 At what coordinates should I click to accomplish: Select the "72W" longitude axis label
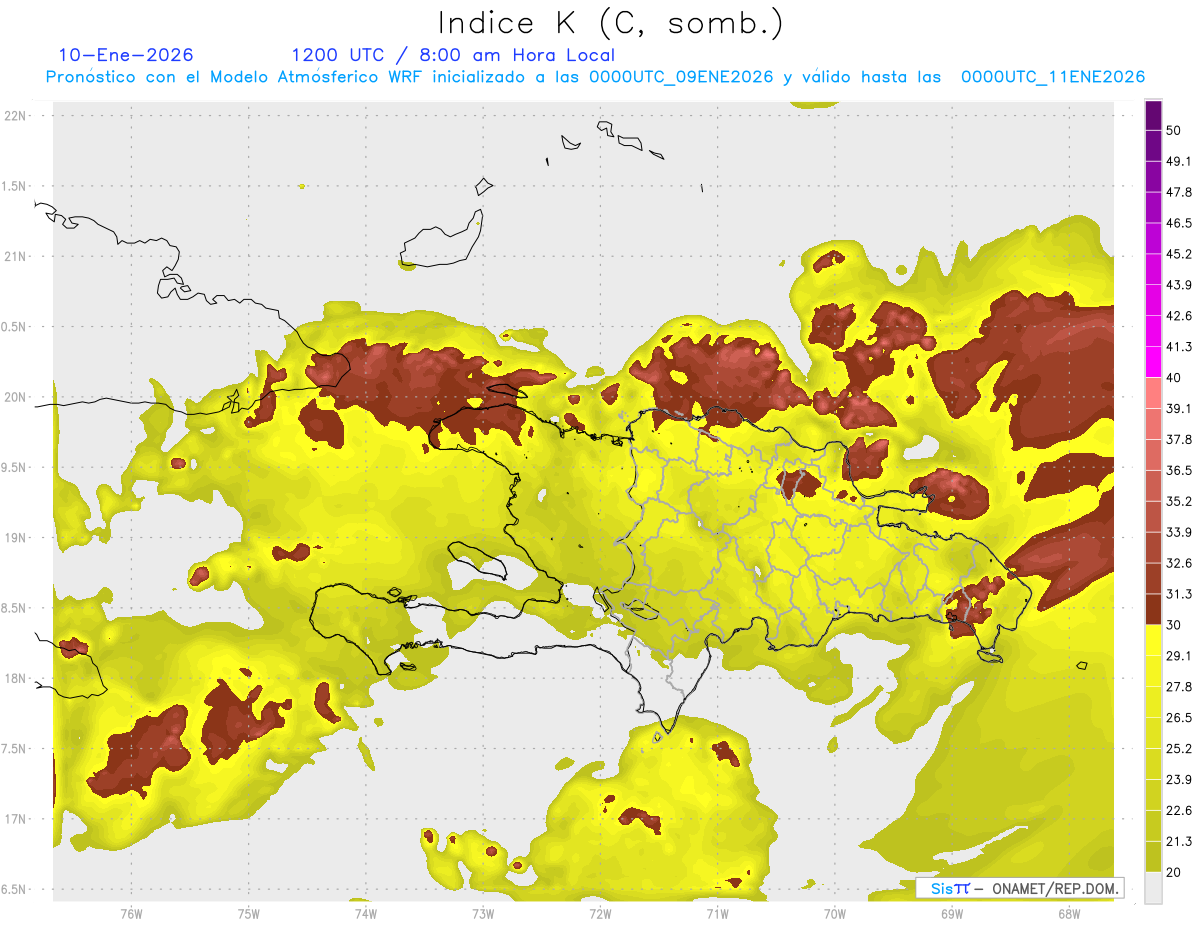pos(600,914)
